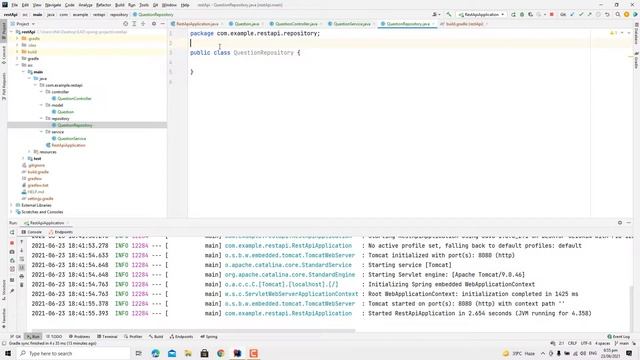Screen dimensions: 640x360
Task: Expand the test folder node
Action: point(23,158)
